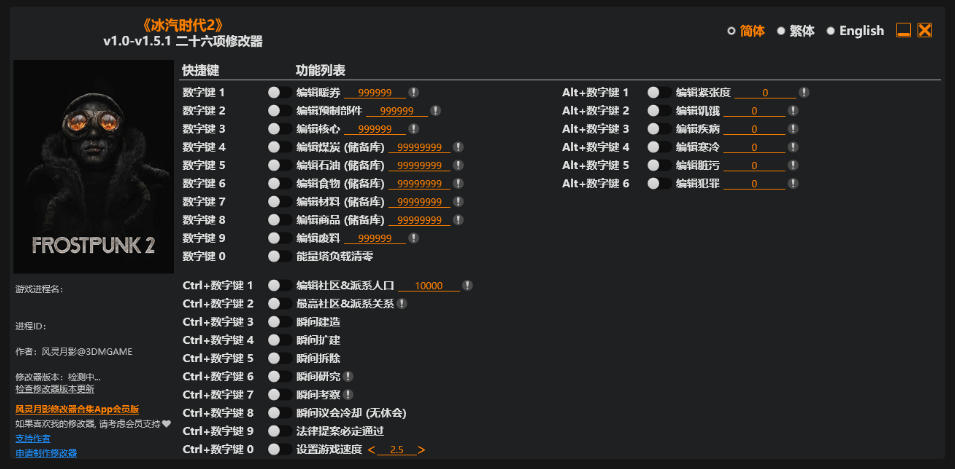Click 《冰汽时代2》 title text
This screenshot has width=955, height=469.
point(183,26)
